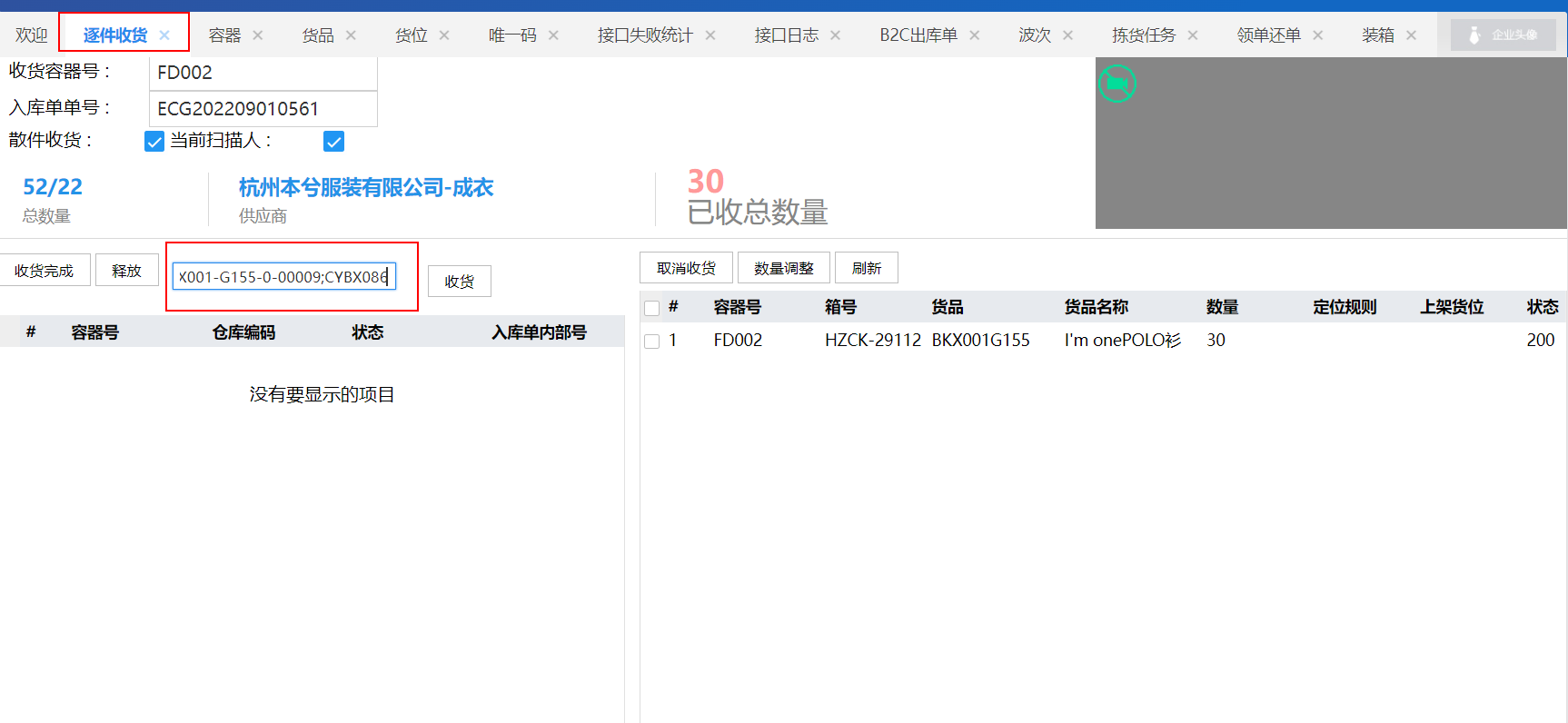Image resolution: width=1568 pixels, height=723 pixels.
Task: Open 数量调整 quantity adjustment
Action: click(783, 269)
